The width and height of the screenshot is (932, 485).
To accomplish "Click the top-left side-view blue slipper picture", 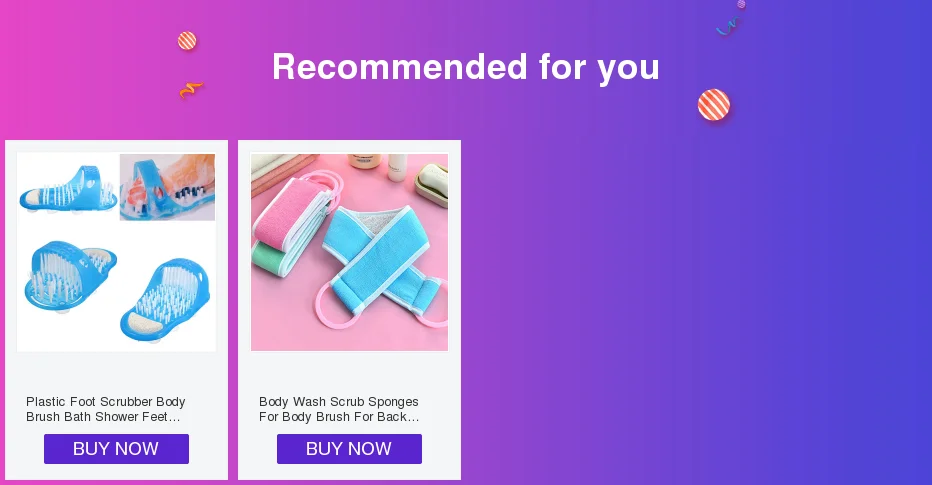I will [68, 190].
